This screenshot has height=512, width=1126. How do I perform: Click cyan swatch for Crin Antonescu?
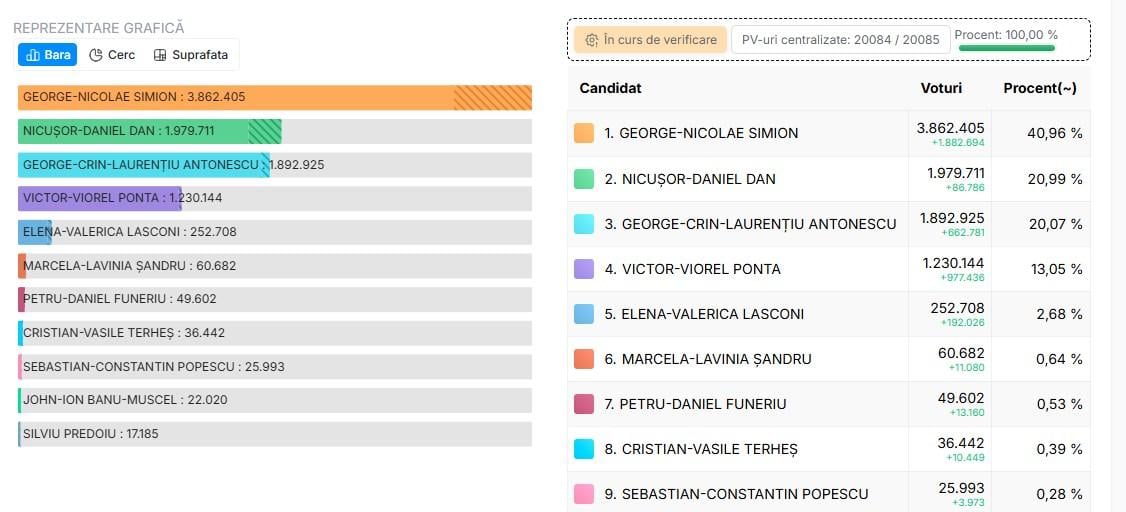click(584, 224)
